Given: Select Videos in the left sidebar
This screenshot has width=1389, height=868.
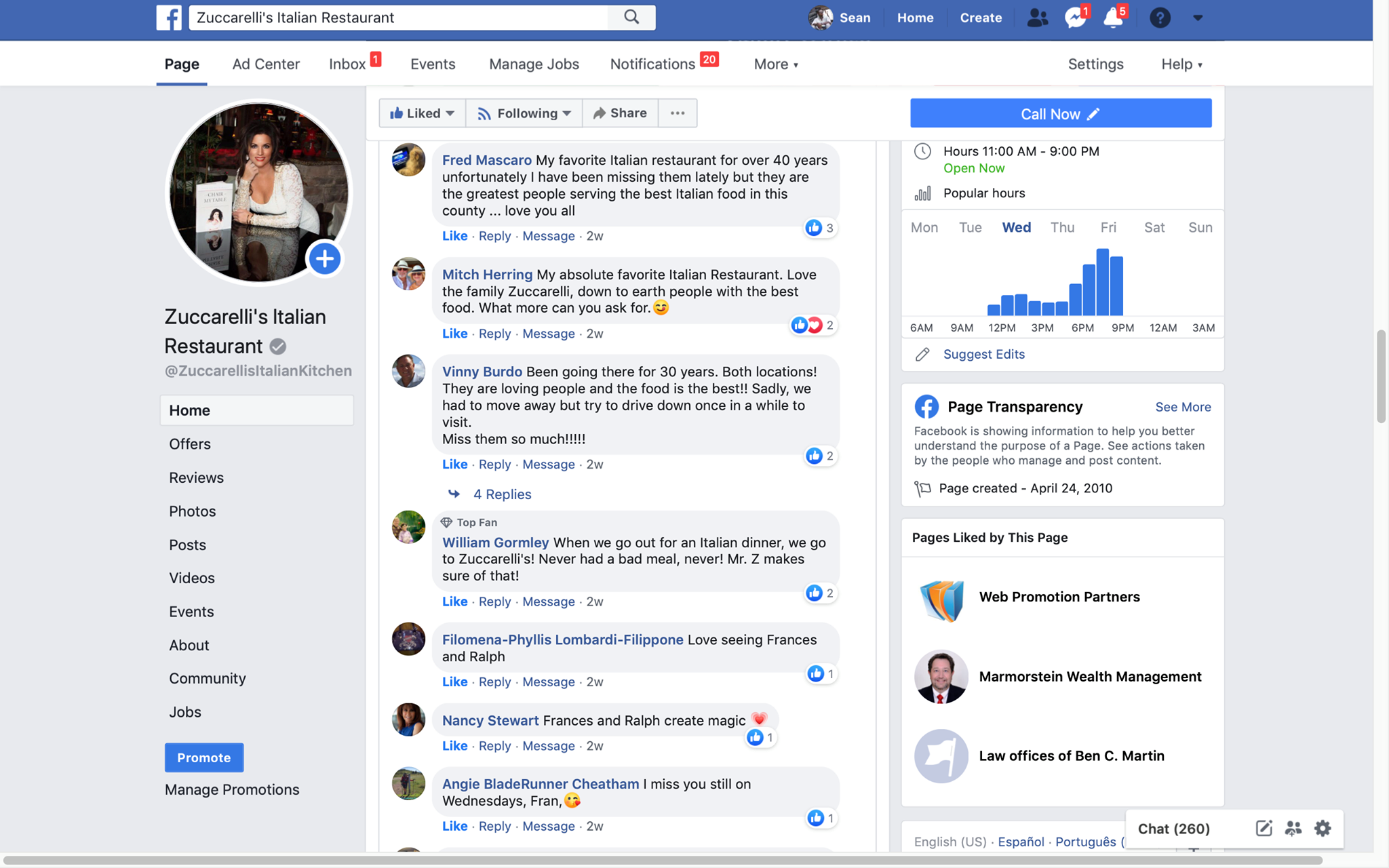Looking at the screenshot, I should point(192,578).
